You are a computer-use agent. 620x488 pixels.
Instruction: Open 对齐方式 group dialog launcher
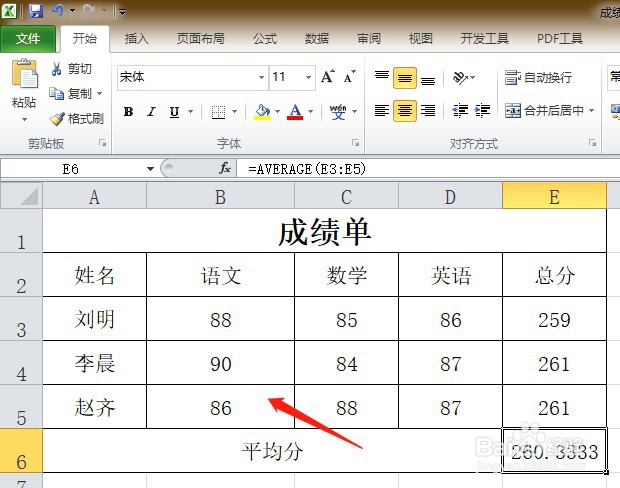coord(592,143)
